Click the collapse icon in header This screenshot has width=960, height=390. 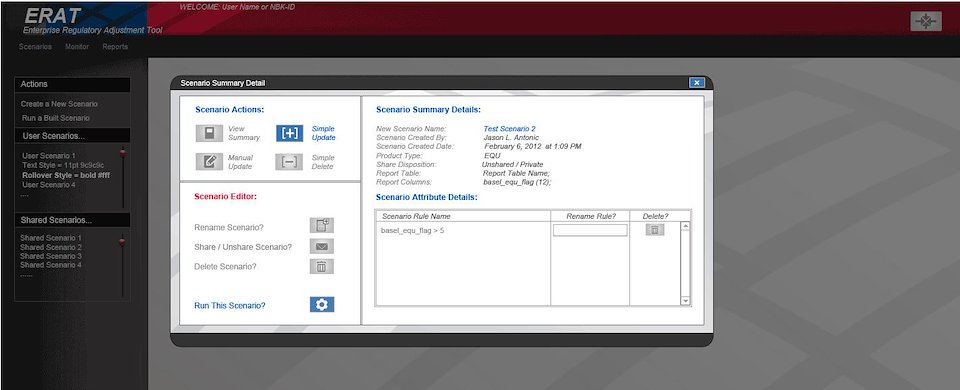click(926, 21)
